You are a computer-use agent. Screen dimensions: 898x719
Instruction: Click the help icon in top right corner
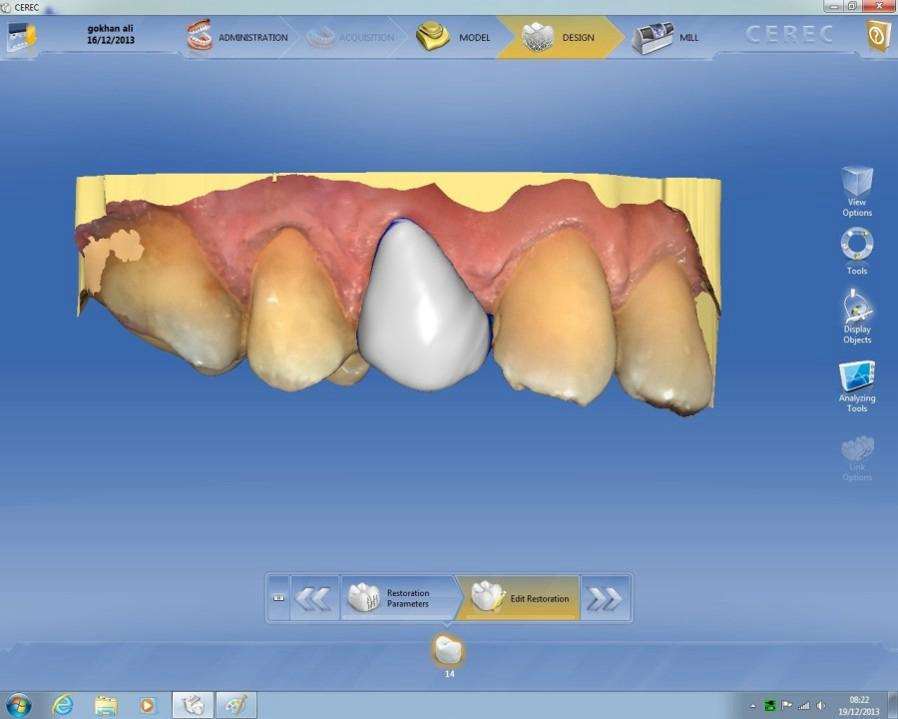pos(877,38)
